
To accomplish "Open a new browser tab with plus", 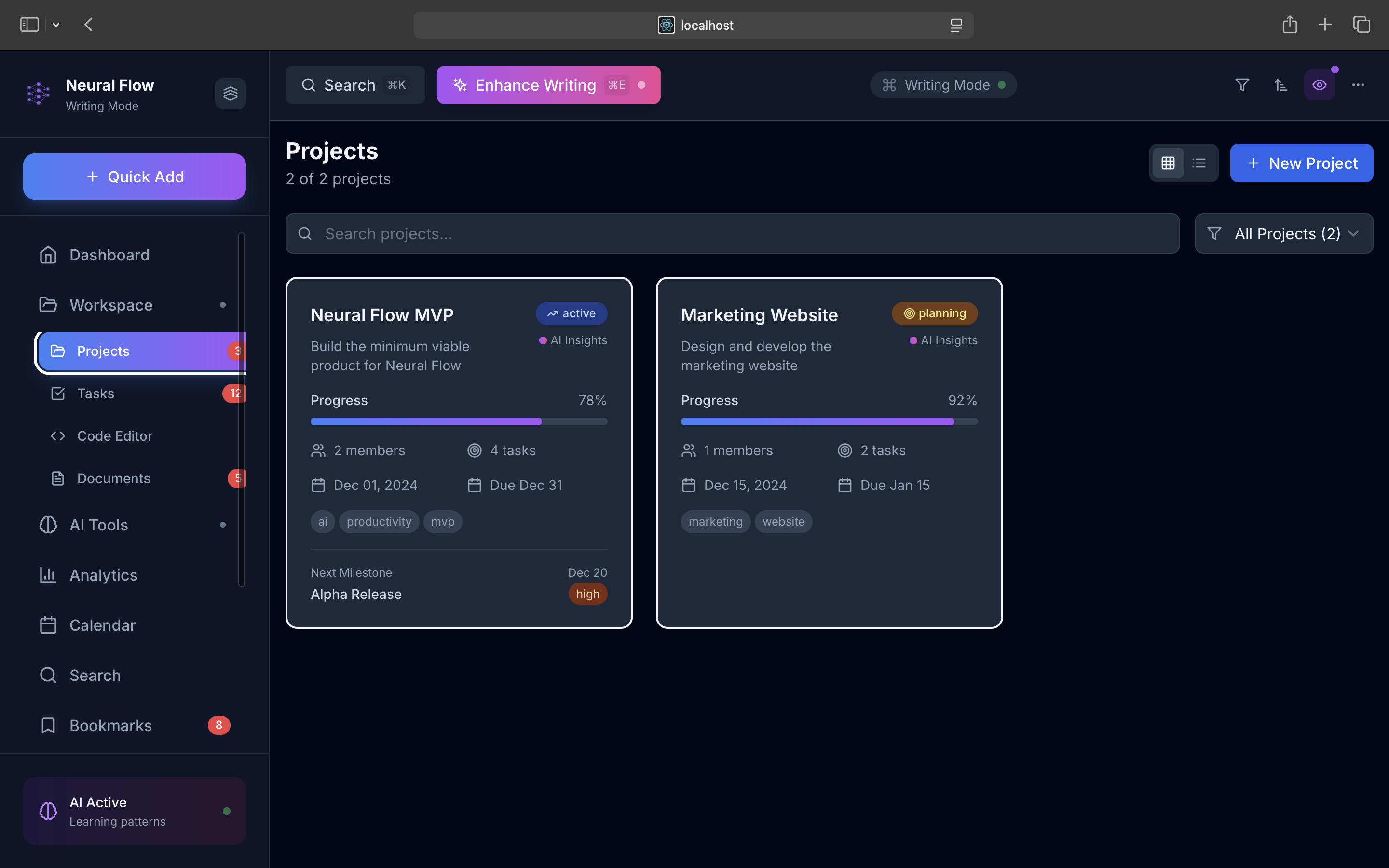I will pos(1325,25).
